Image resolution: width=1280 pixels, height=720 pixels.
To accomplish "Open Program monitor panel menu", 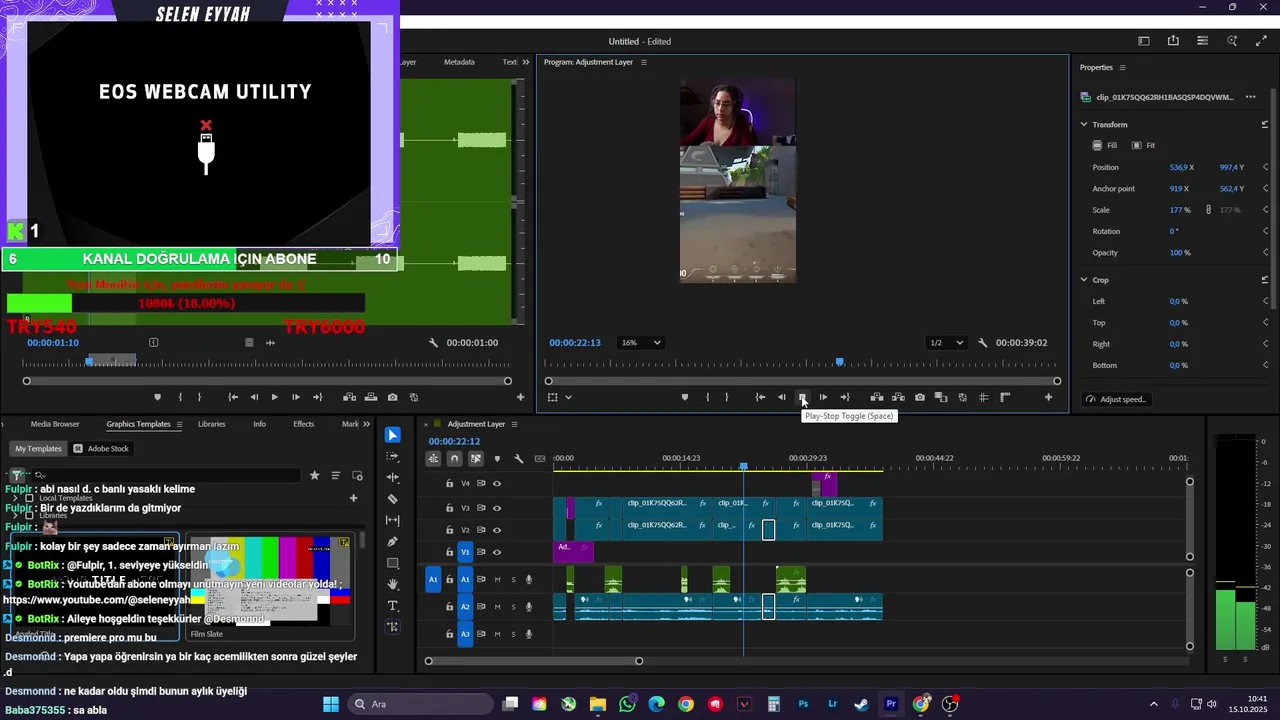I will point(644,62).
